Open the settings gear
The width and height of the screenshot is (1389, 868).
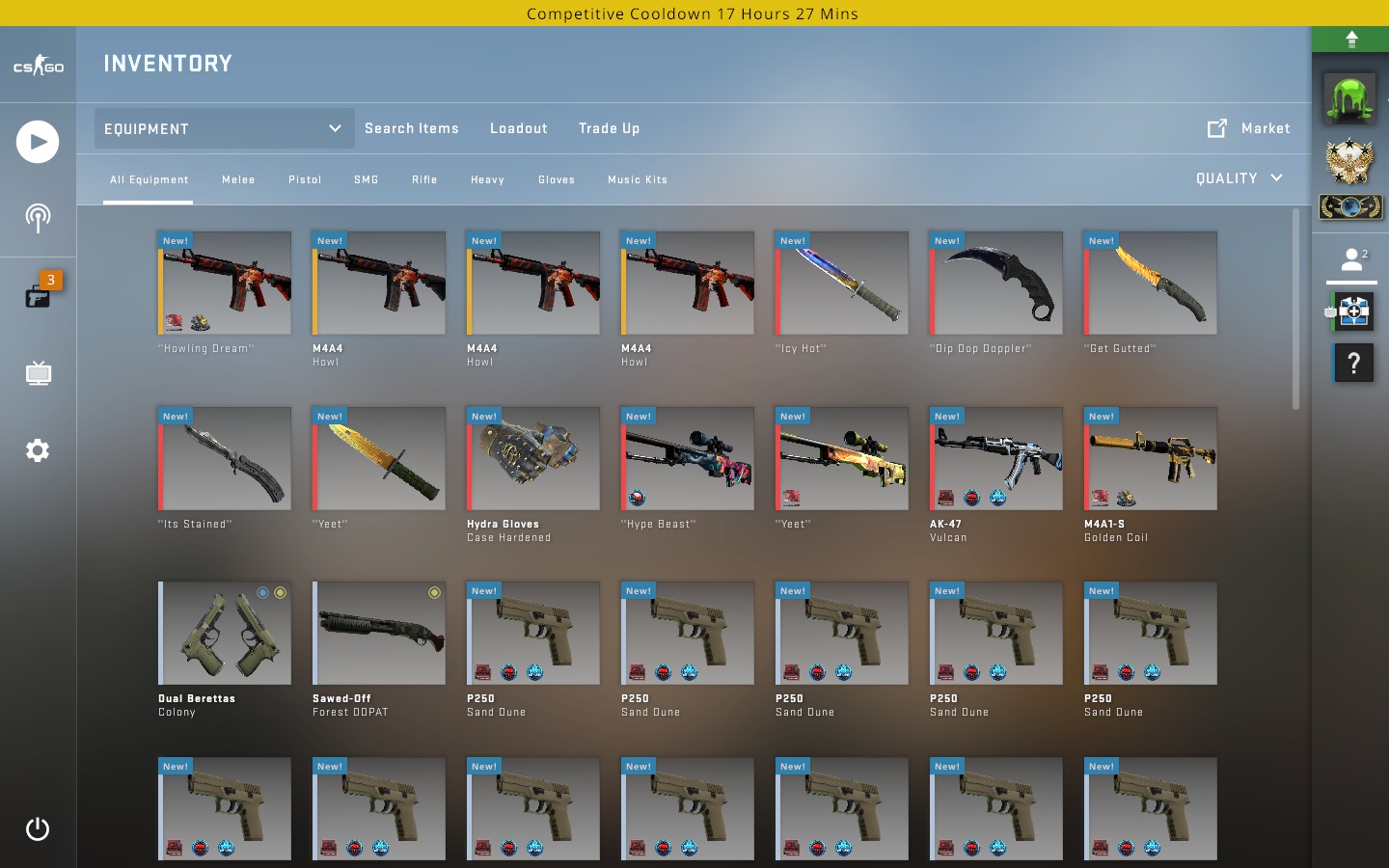[38, 450]
